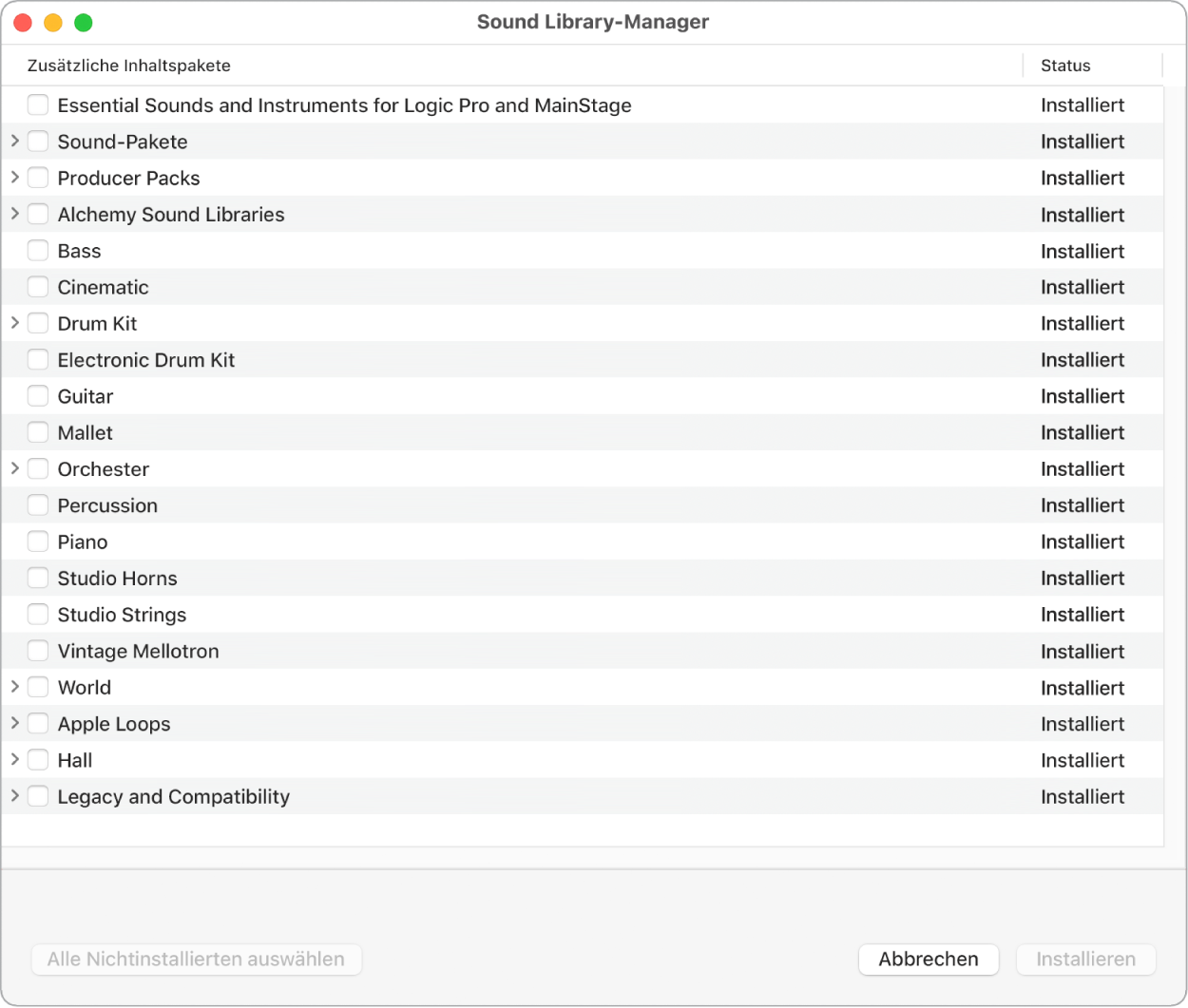Viewport: 1188px width, 1008px height.
Task: Enable the Vintage Mellotron checkbox
Action: tap(38, 651)
